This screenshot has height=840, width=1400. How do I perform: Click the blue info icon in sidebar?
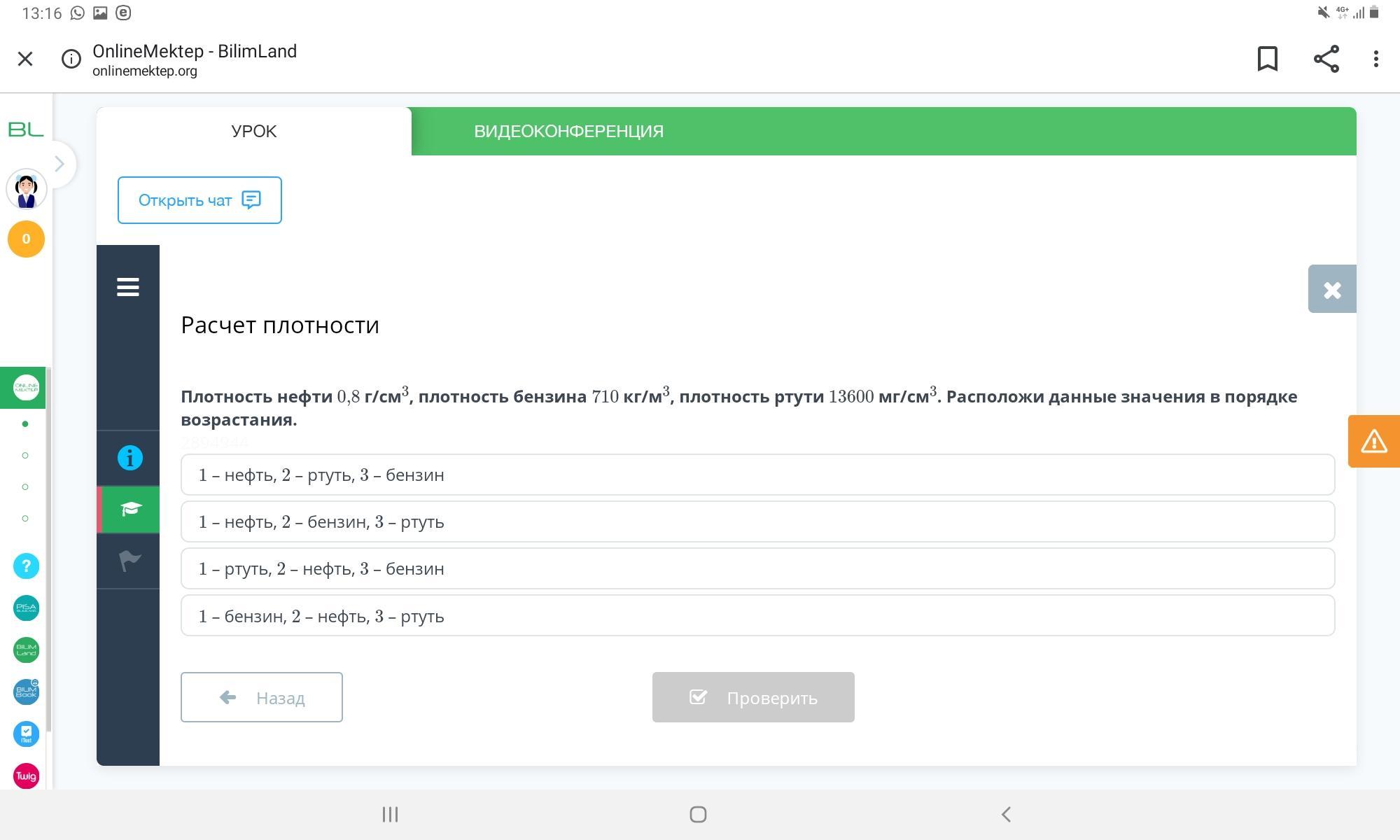pos(129,458)
